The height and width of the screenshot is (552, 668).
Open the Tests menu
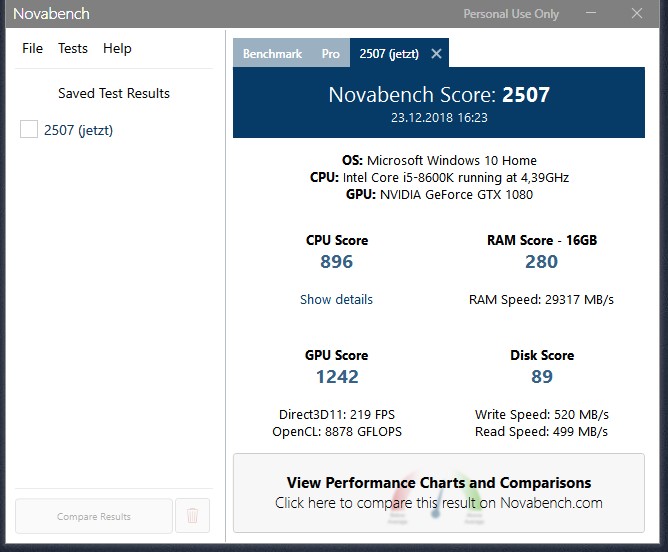point(73,48)
